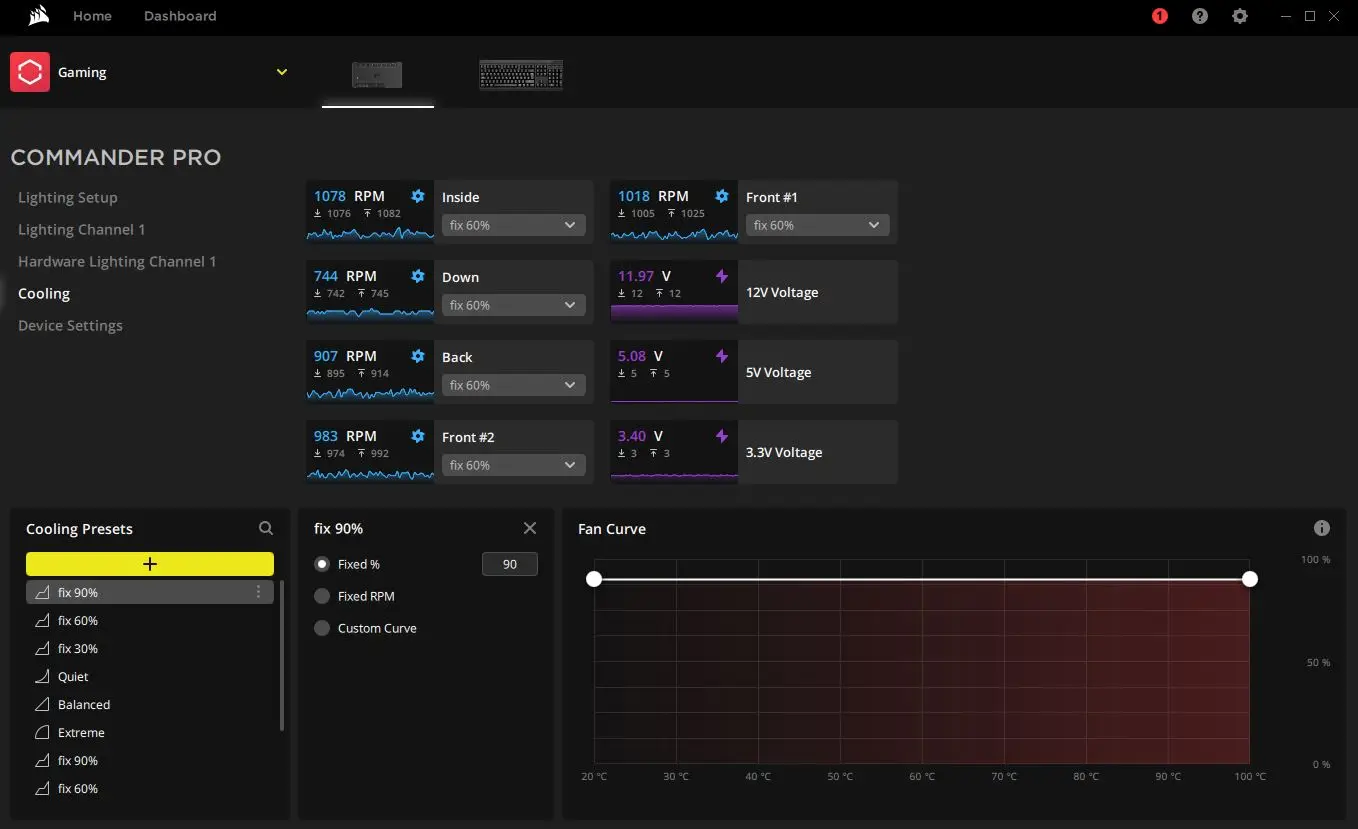
Task: Open the Front #1 fan preset dropdown
Action: 818,225
